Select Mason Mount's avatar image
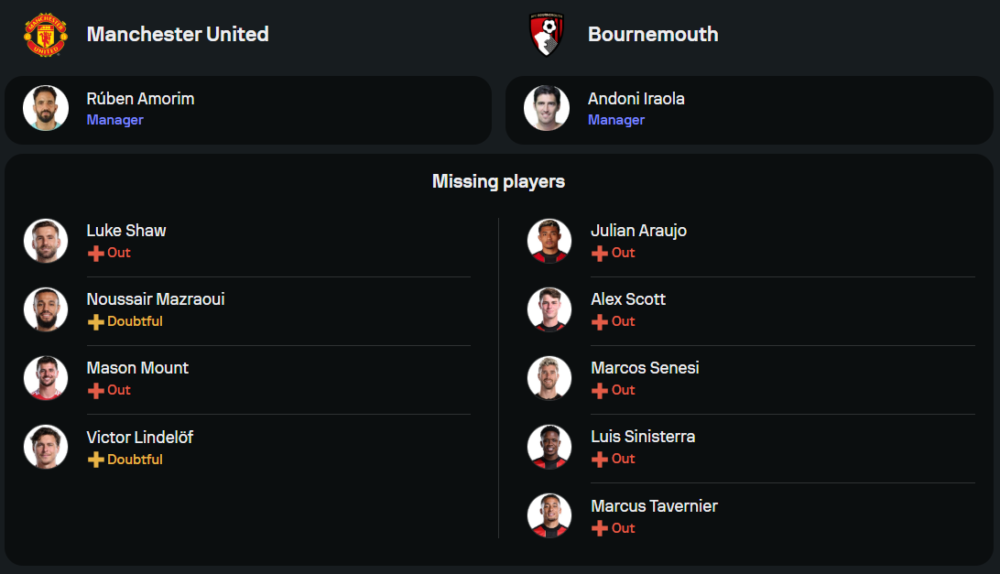The height and width of the screenshot is (574, 1000). pos(46,378)
